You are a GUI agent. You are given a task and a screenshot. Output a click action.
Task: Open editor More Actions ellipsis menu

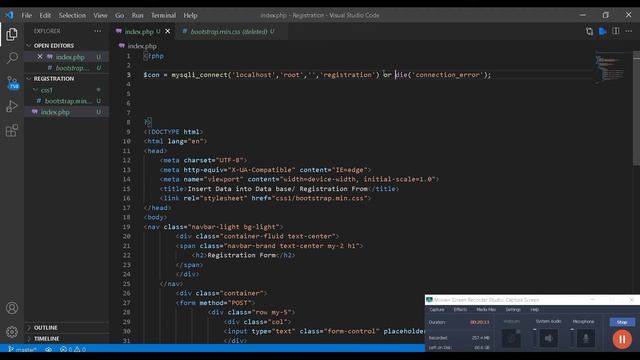tap(629, 31)
